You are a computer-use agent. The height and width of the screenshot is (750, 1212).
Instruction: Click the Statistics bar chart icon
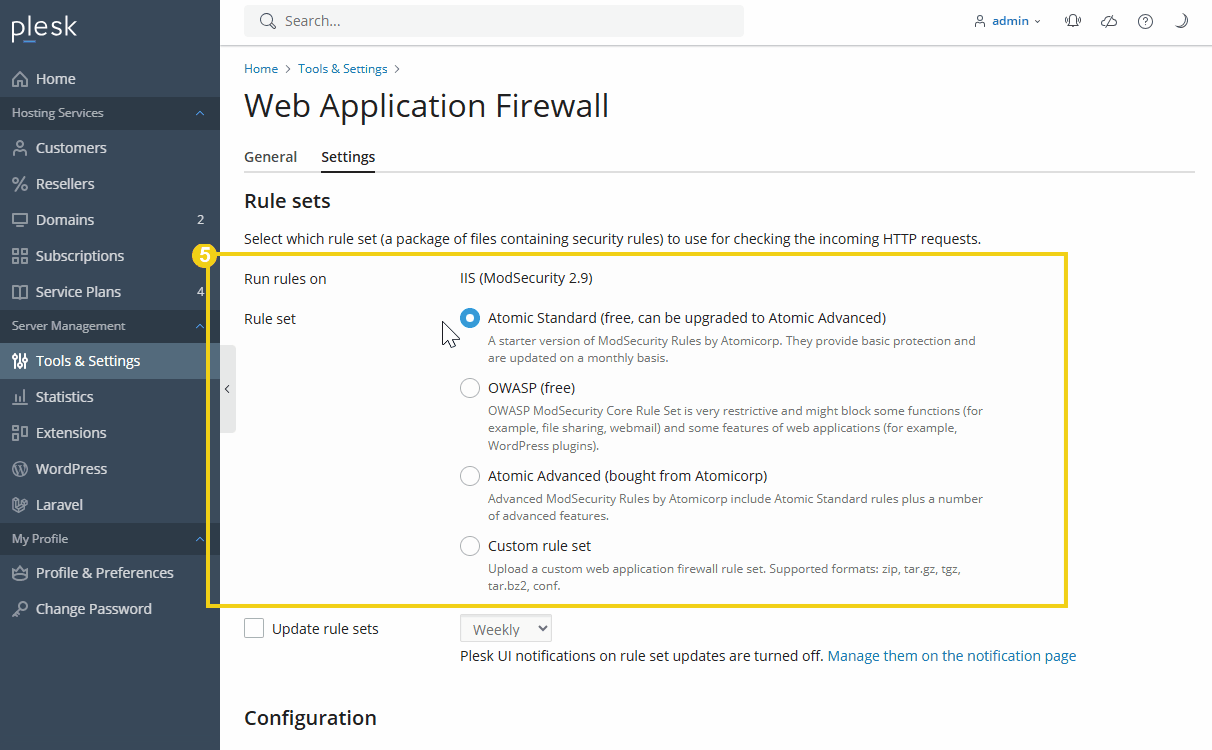[19, 397]
